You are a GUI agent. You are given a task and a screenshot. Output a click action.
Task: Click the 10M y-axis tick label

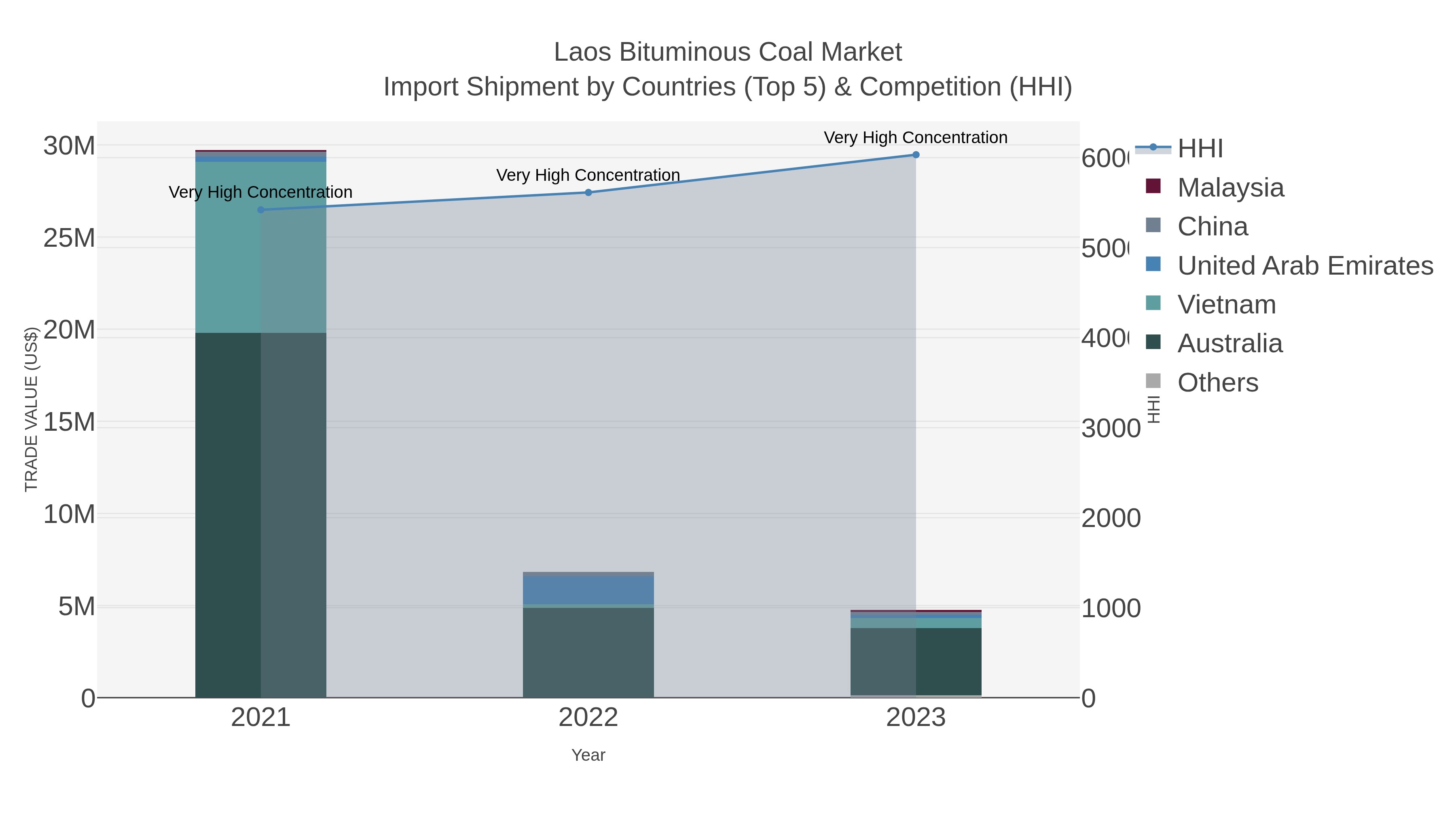(69, 514)
